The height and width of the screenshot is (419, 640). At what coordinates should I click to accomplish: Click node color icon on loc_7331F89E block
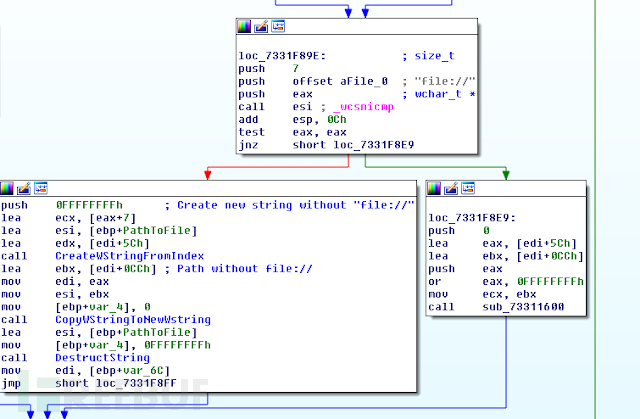tap(245, 26)
